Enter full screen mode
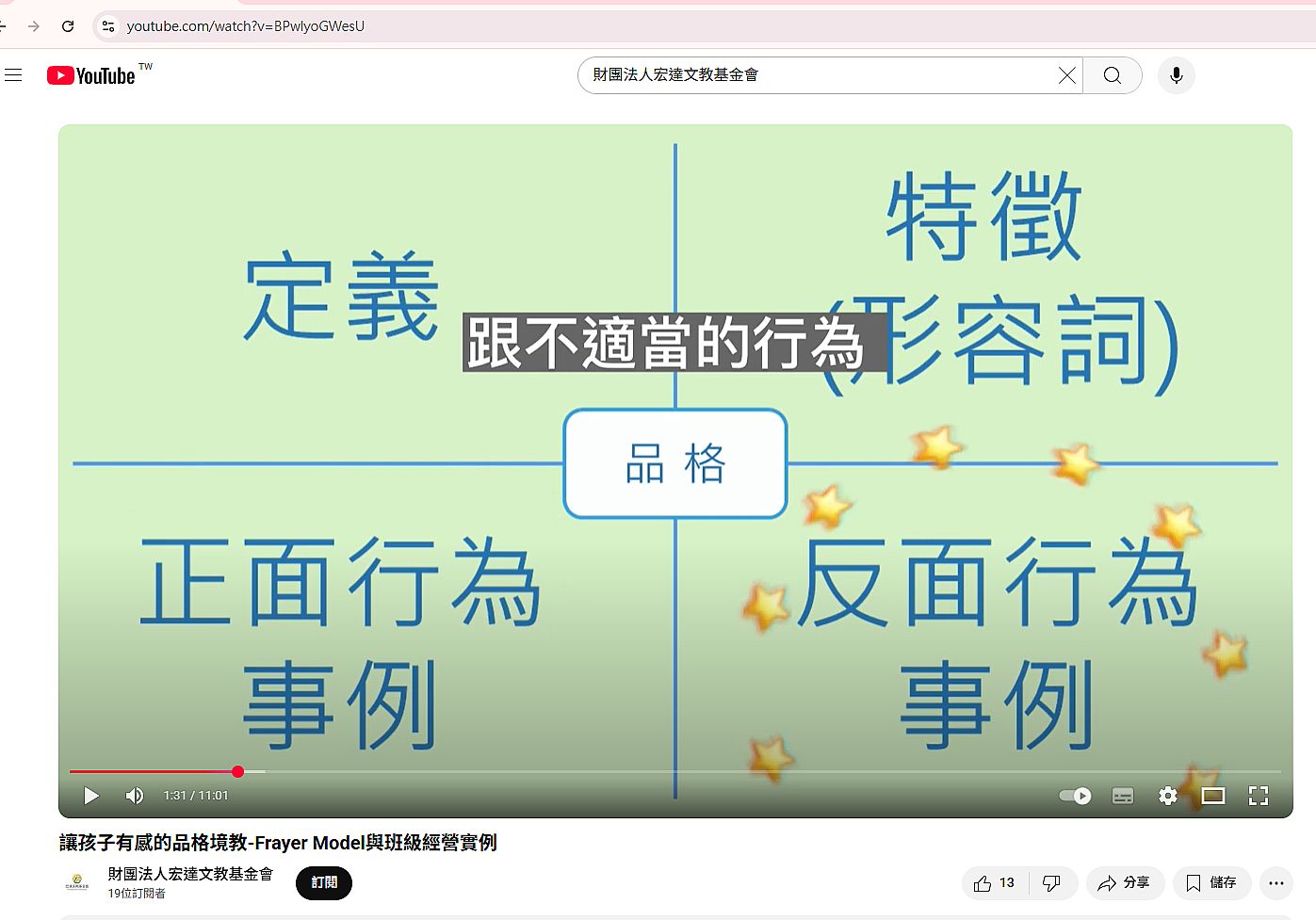 [1258, 796]
